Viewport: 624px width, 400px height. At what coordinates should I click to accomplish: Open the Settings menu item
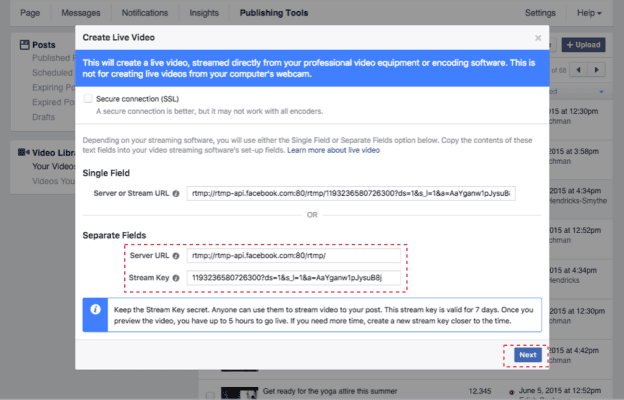click(x=540, y=13)
